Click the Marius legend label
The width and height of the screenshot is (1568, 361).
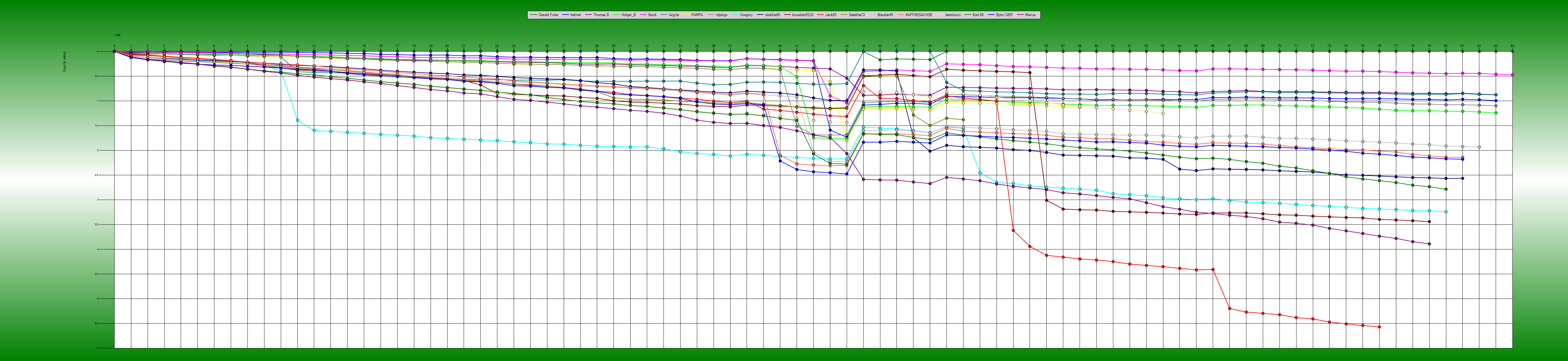(x=1030, y=15)
